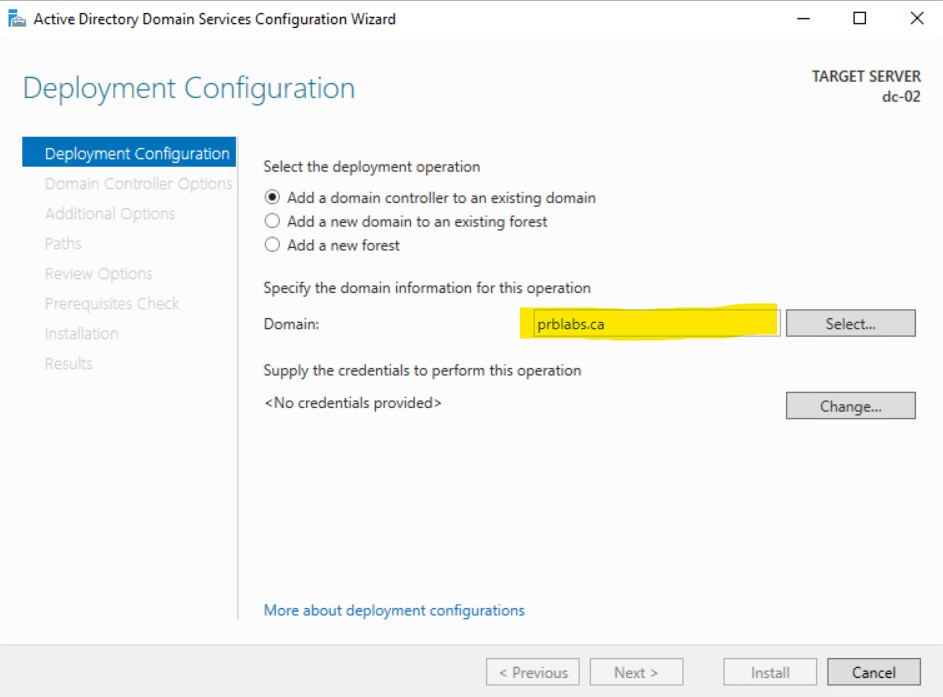Click Change... to supply credentials

click(850, 406)
